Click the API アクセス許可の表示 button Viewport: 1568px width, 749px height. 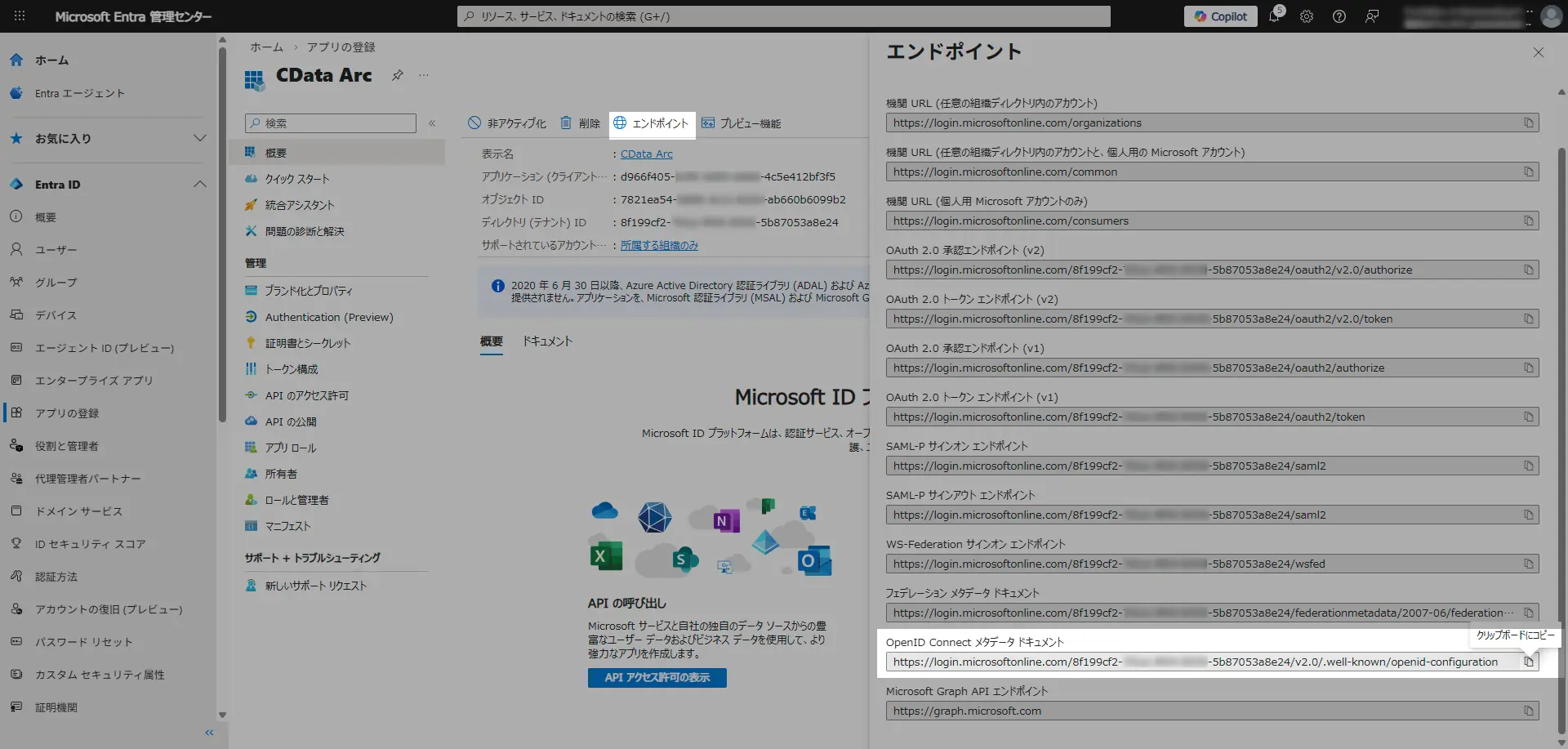pyautogui.click(x=657, y=678)
